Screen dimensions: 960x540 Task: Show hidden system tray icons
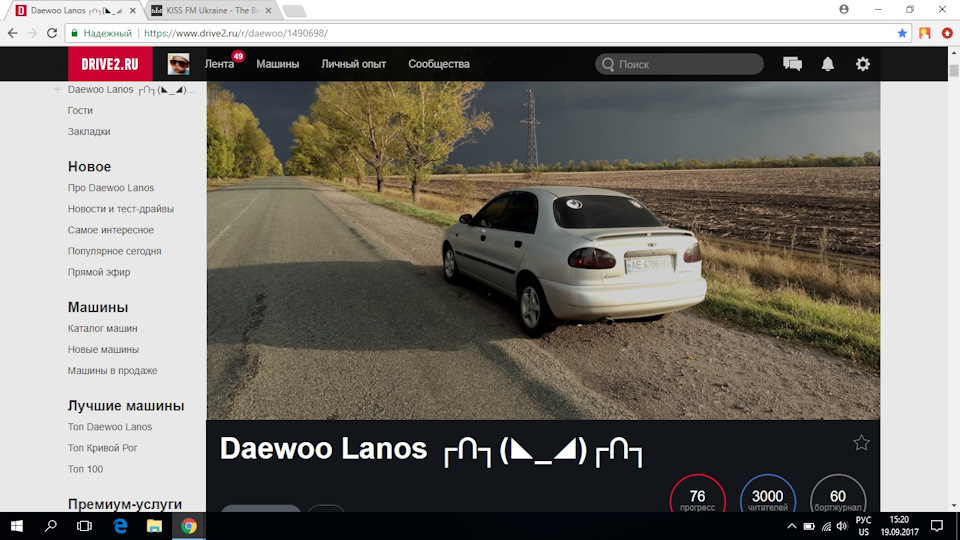point(792,526)
